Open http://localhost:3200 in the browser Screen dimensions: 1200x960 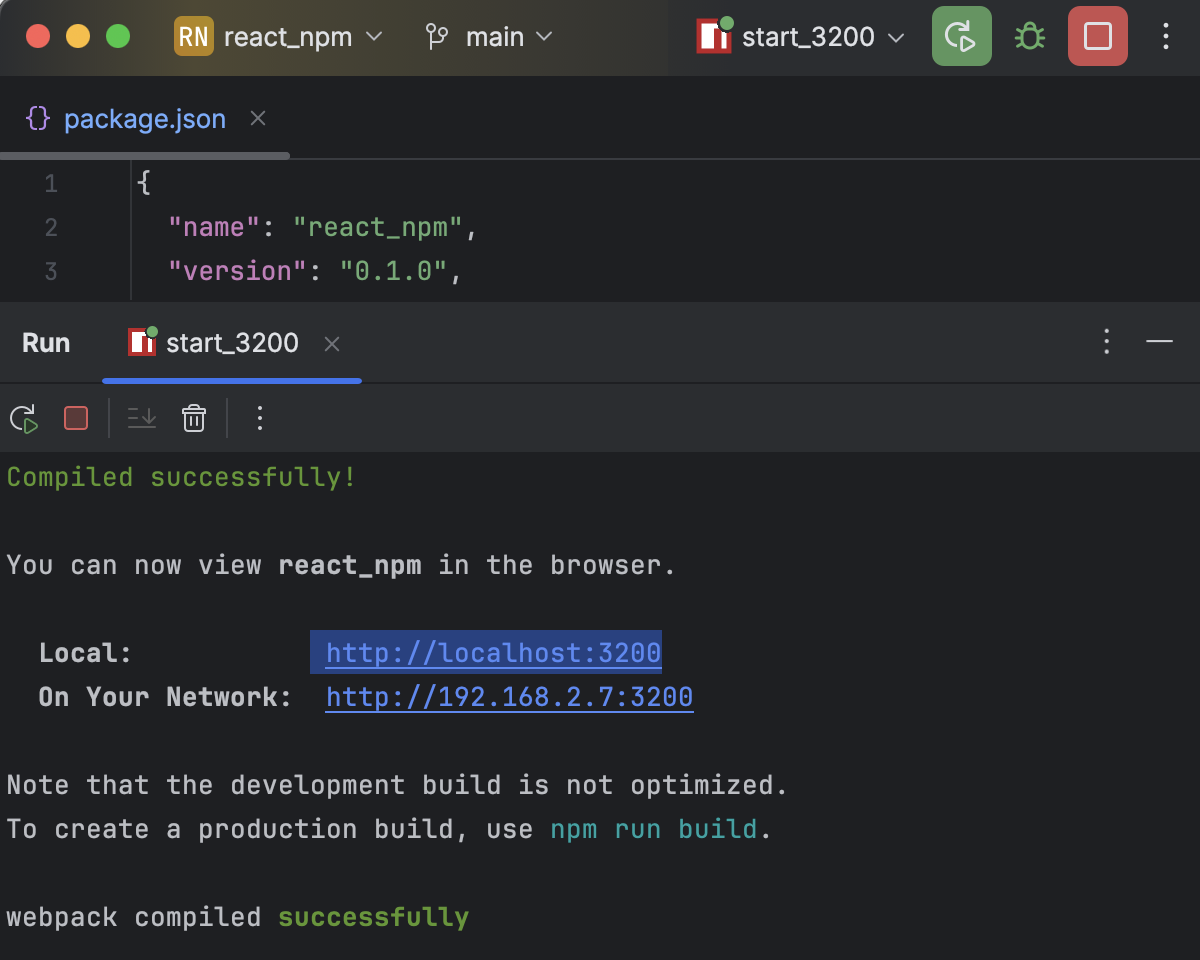[x=489, y=652]
